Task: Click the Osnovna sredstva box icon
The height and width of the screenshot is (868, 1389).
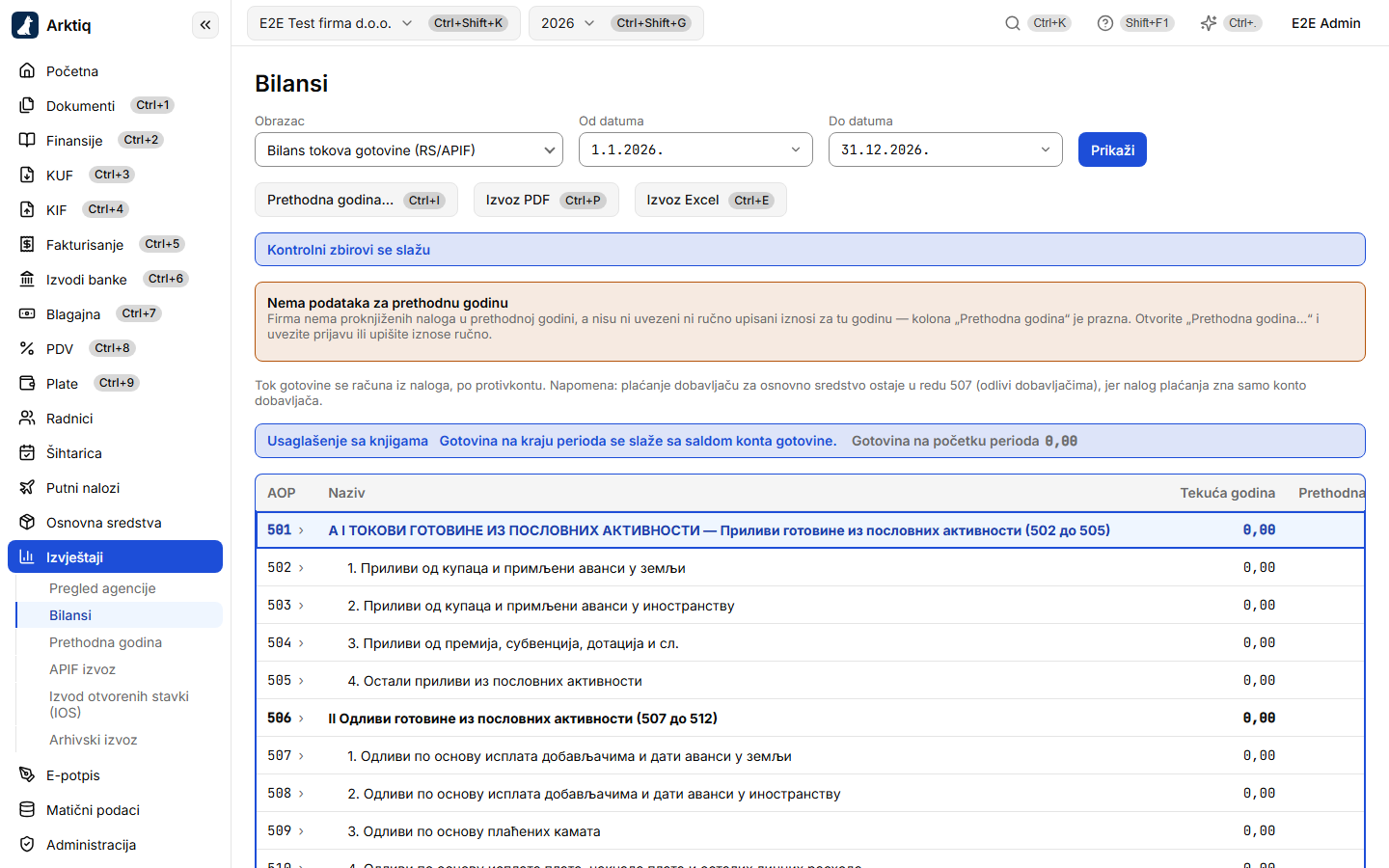Action: click(27, 522)
